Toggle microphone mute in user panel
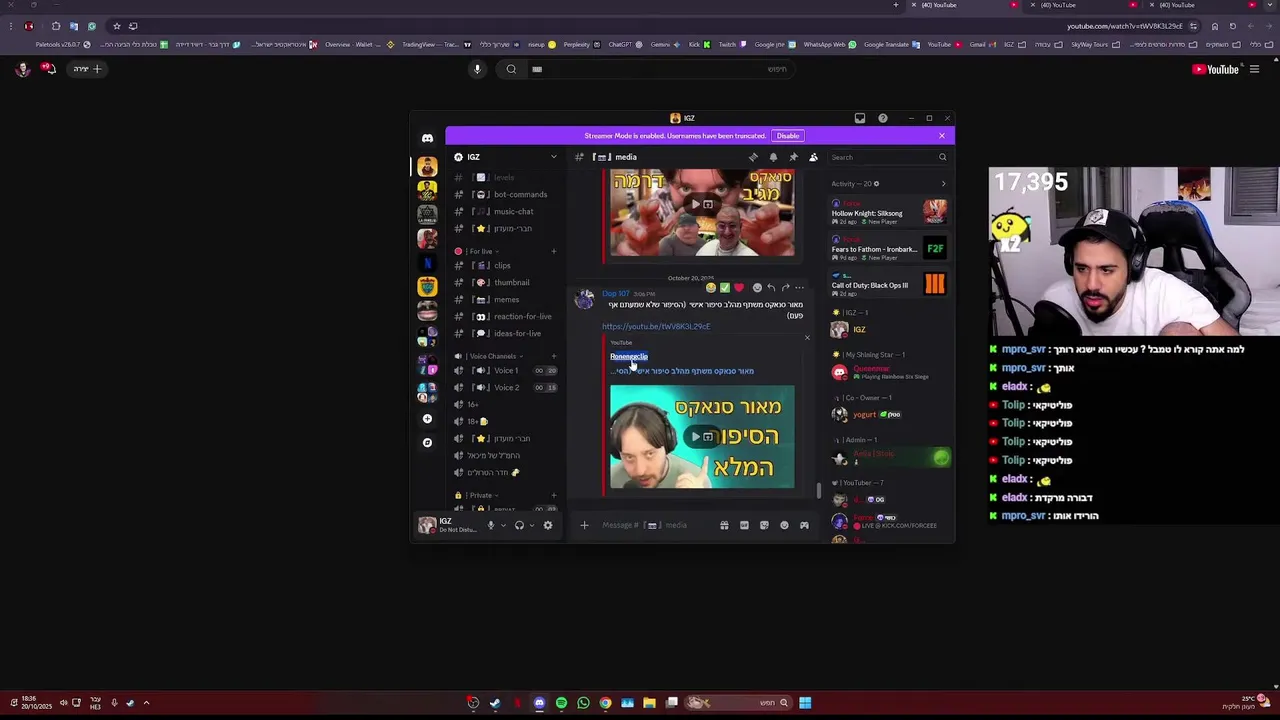 (490, 525)
